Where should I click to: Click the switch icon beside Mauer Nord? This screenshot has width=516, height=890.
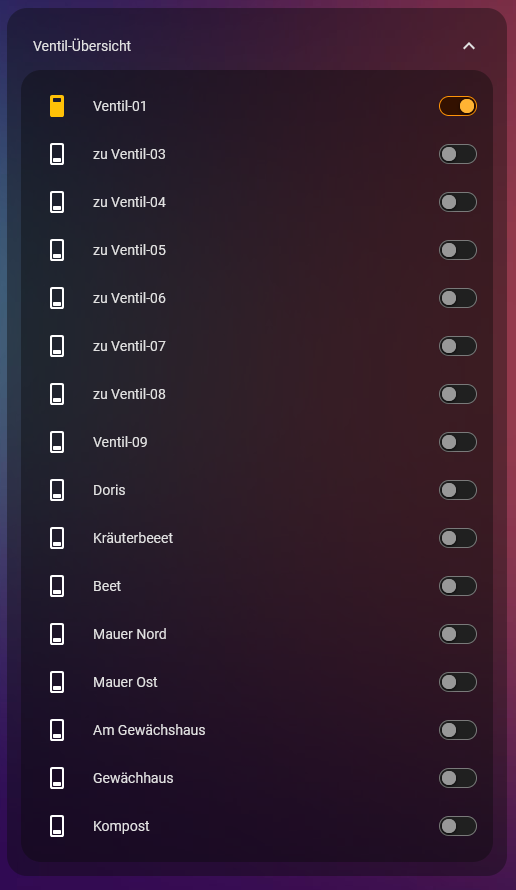click(x=57, y=634)
